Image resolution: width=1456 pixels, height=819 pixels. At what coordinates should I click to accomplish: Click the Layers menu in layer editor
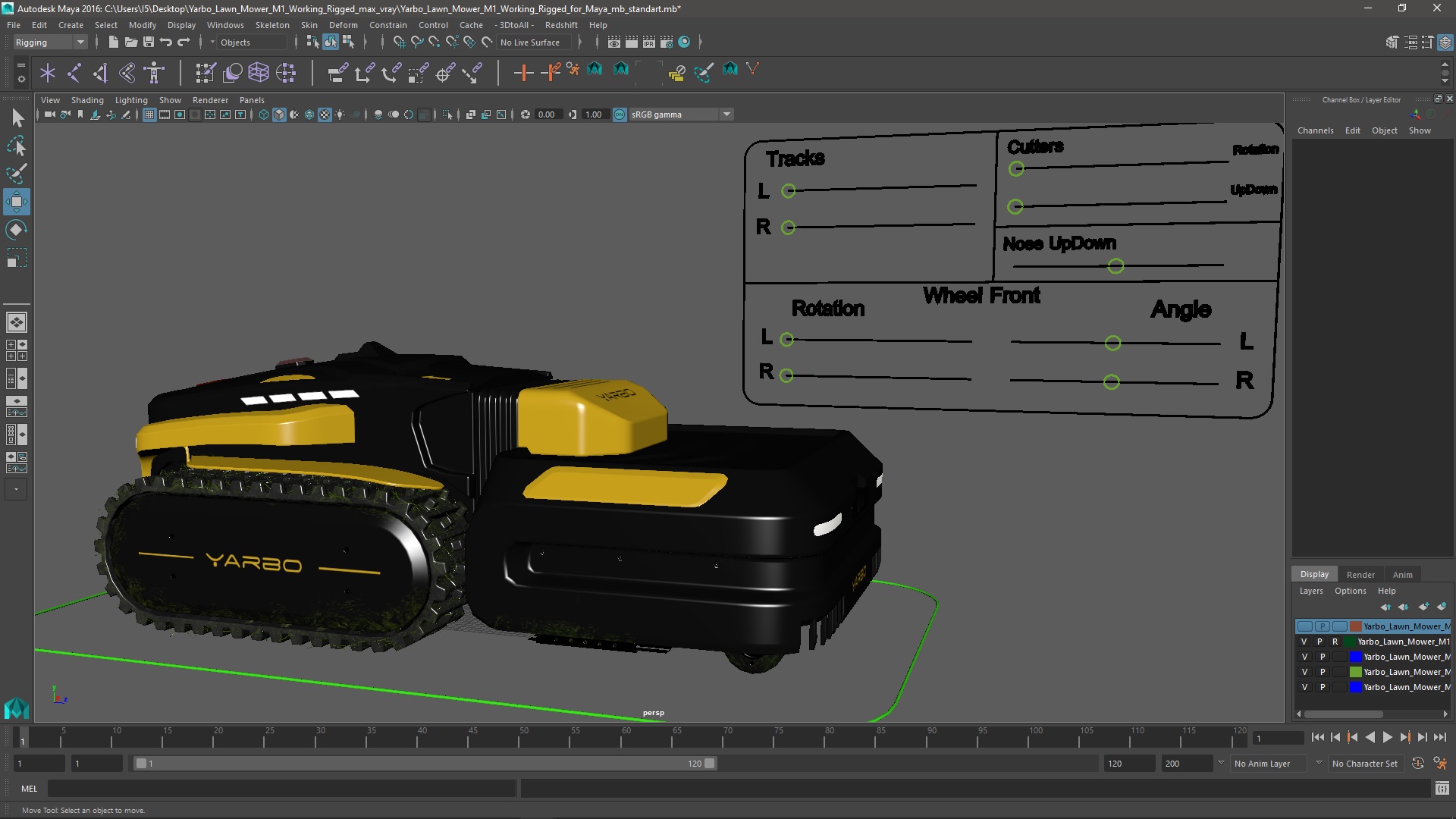[1310, 591]
